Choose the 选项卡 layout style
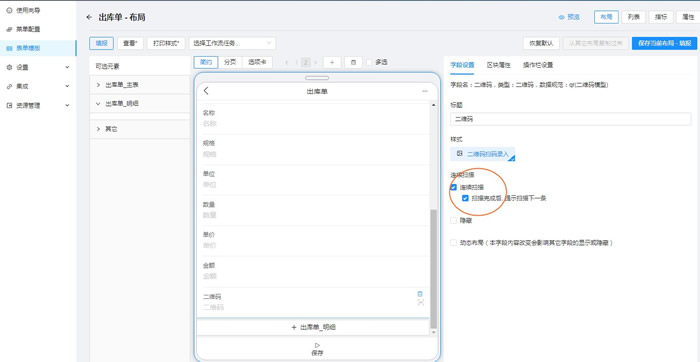 click(x=257, y=62)
